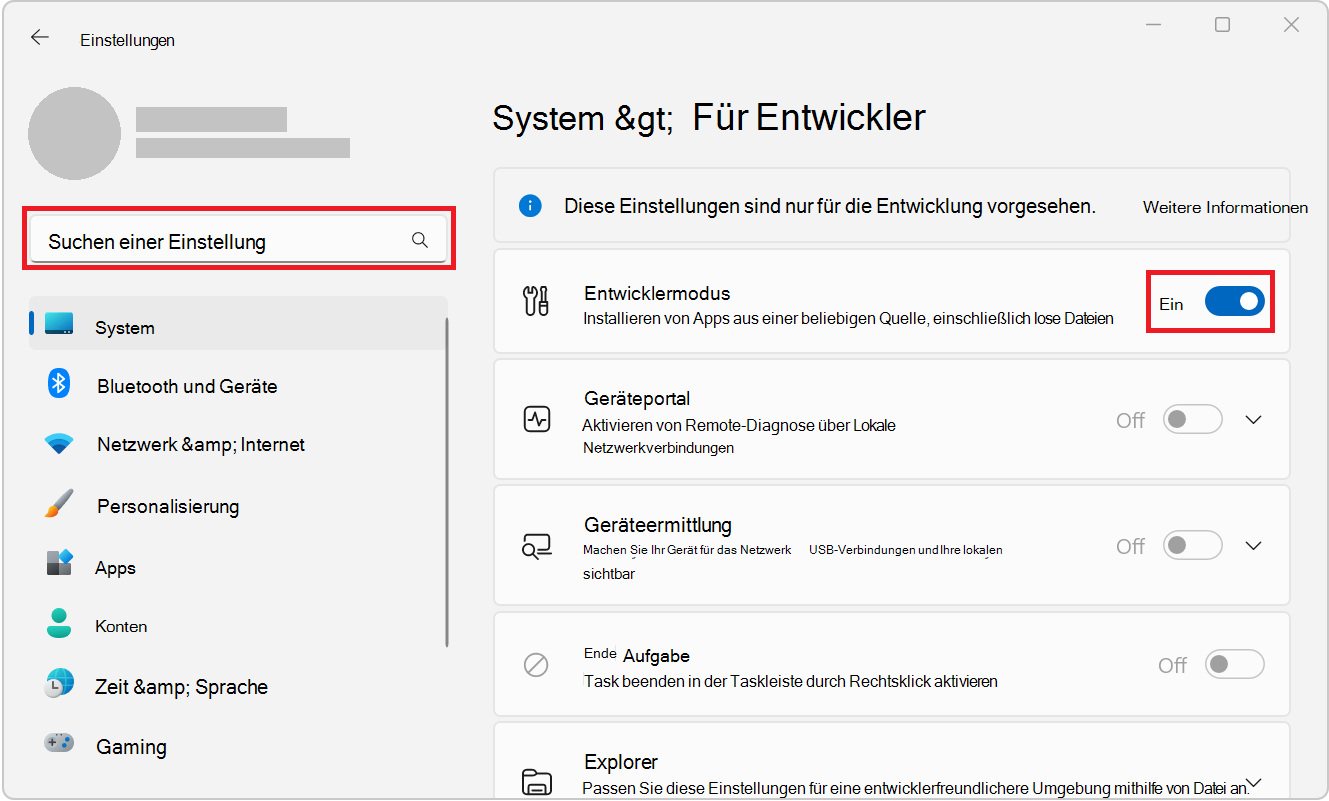The image size is (1329, 801).
Task: Click the back arrow button
Action: tap(39, 37)
